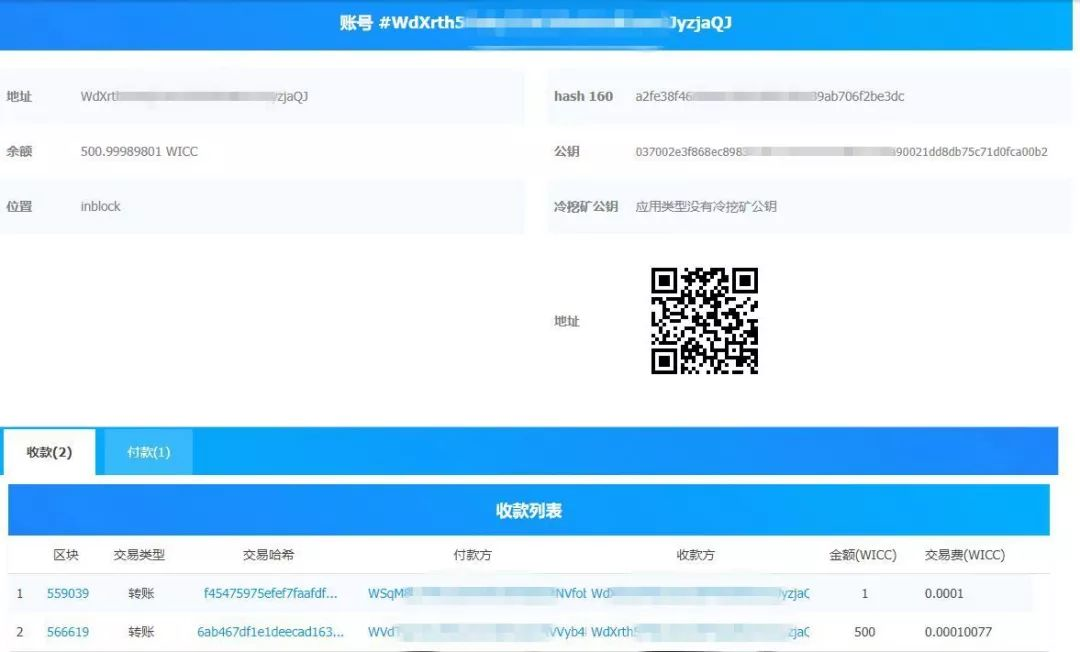The image size is (1080, 652).
Task: Open block 559039 link
Action: [68, 593]
